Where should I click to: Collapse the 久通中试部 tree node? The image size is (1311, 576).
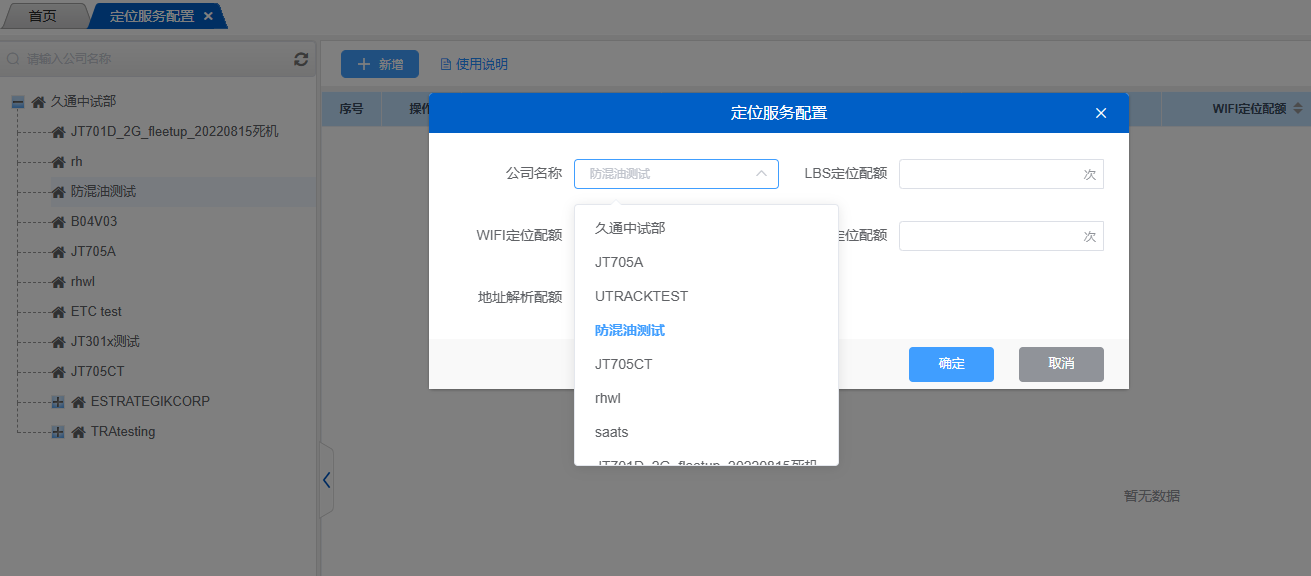pyautogui.click(x=18, y=102)
